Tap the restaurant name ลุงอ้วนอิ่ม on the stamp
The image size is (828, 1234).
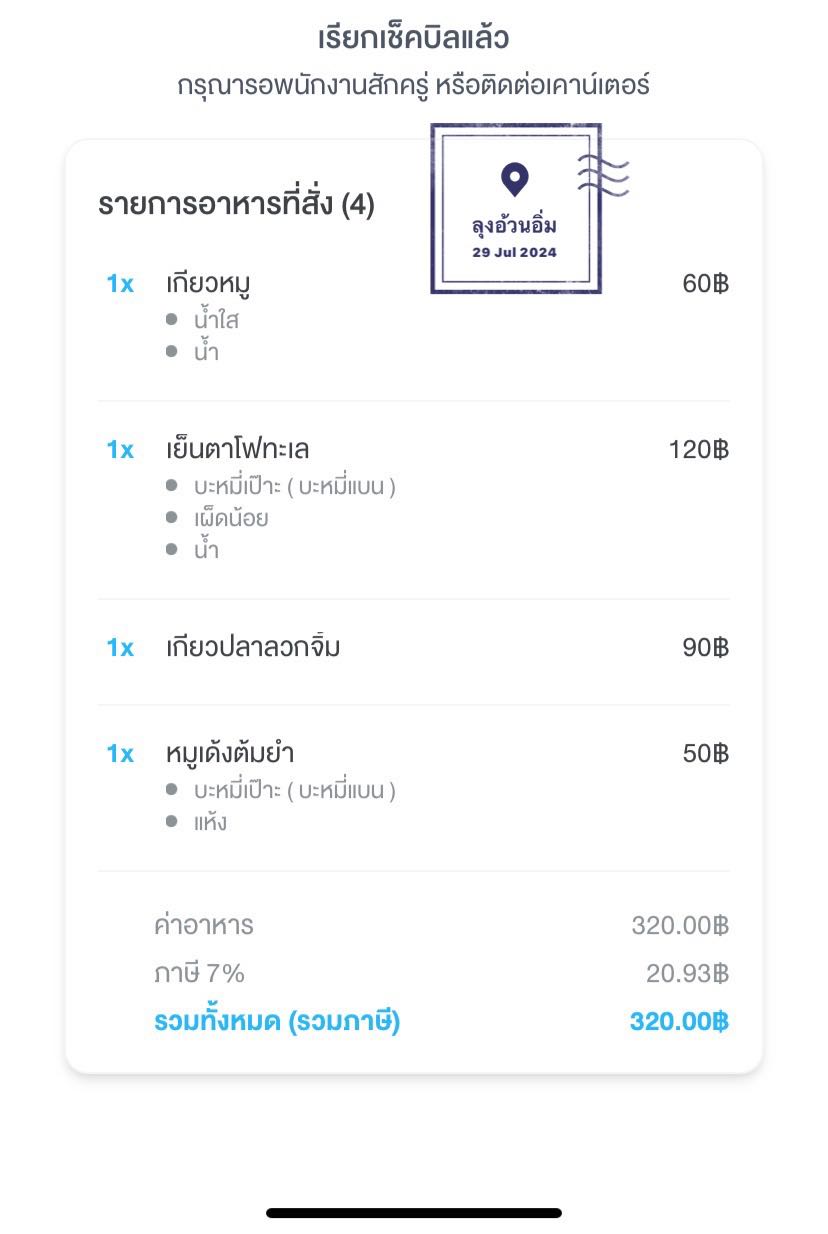515,225
